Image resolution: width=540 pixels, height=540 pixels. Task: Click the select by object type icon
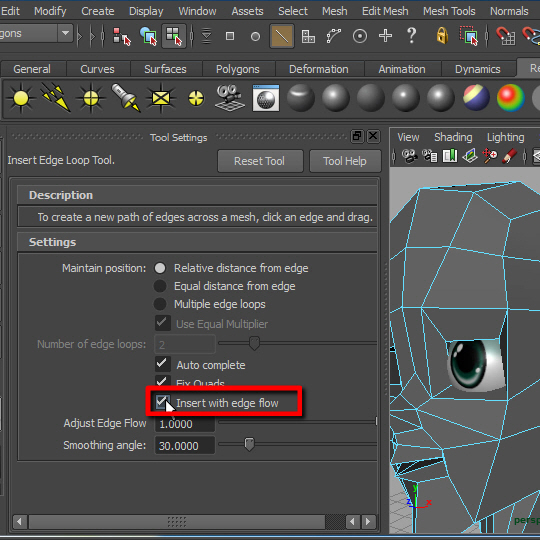point(148,36)
